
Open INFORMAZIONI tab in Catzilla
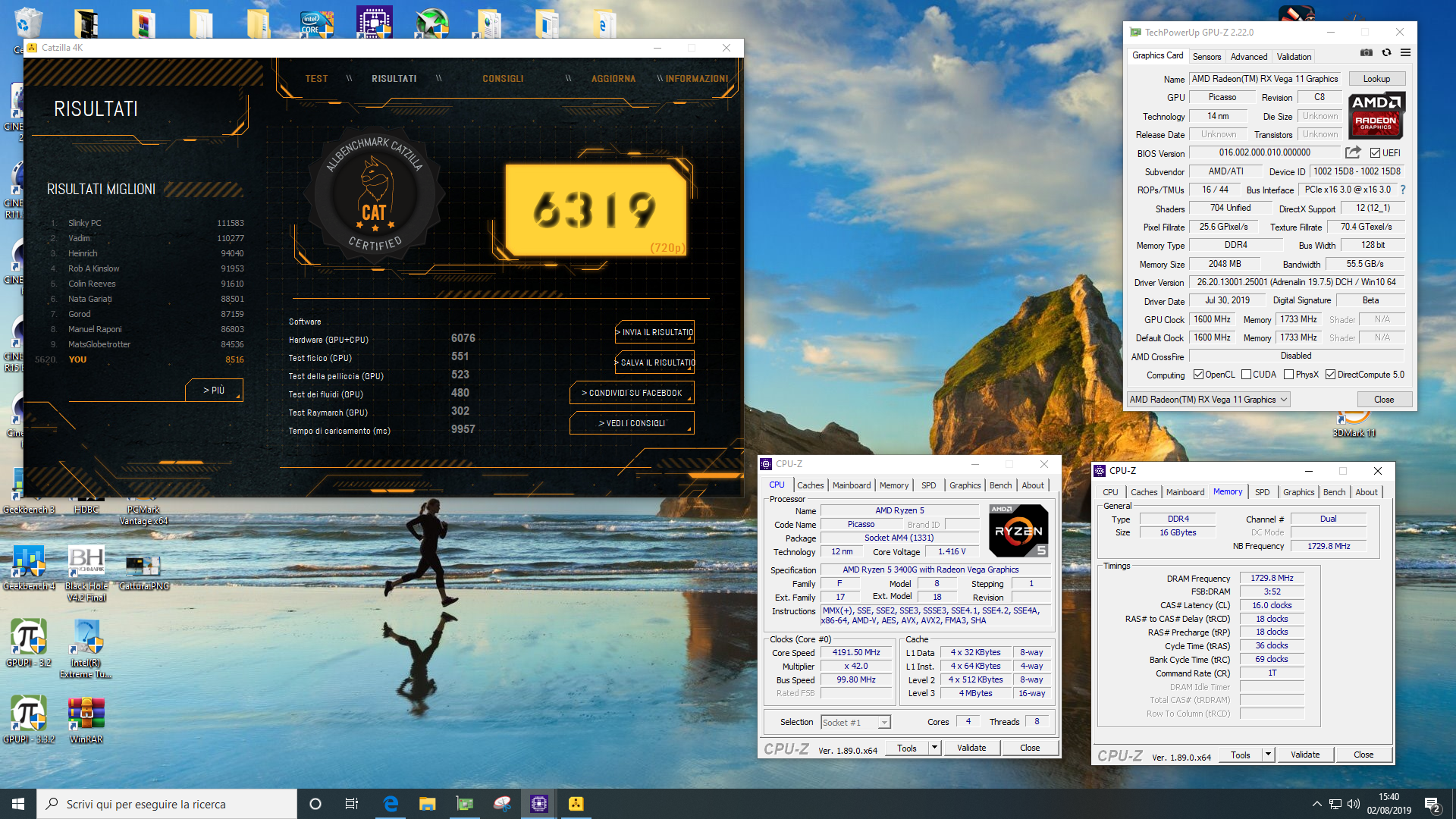(697, 79)
